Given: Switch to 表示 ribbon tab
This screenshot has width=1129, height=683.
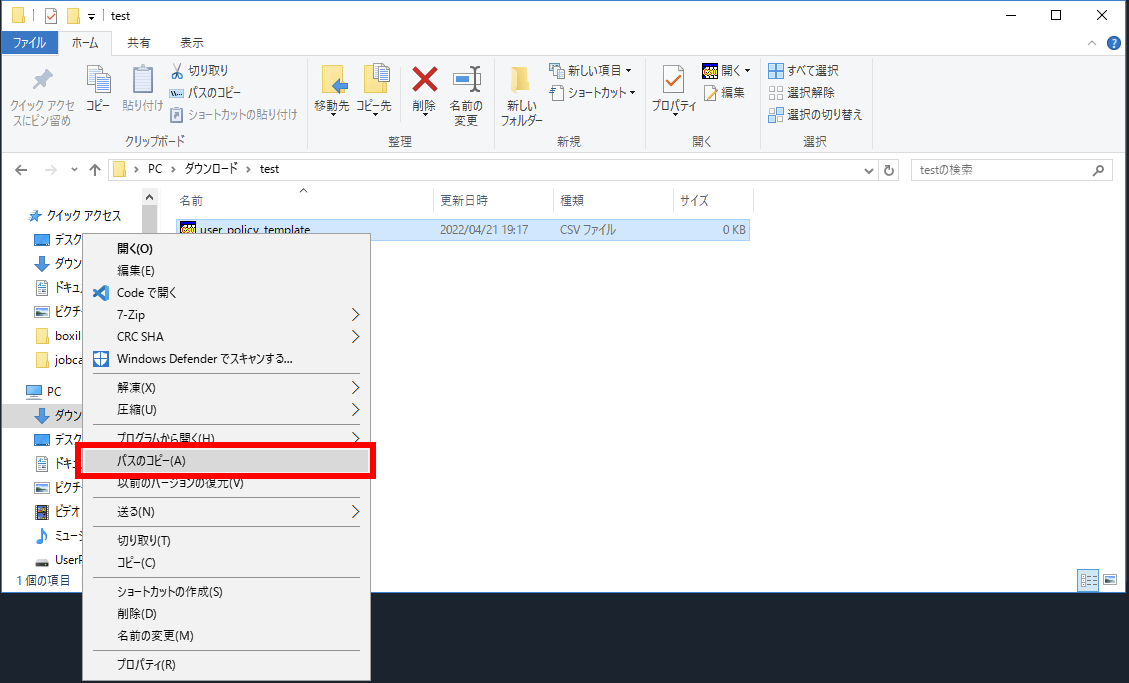Looking at the screenshot, I should click(x=192, y=43).
